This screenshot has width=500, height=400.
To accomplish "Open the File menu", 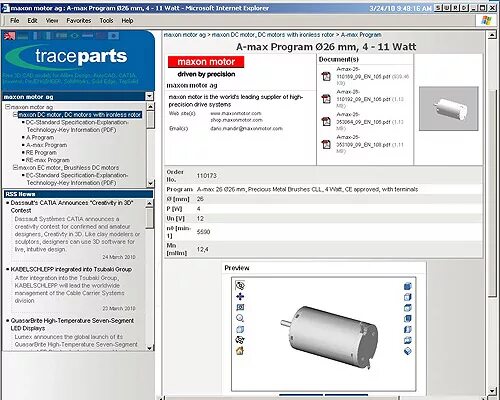I will (15, 21).
